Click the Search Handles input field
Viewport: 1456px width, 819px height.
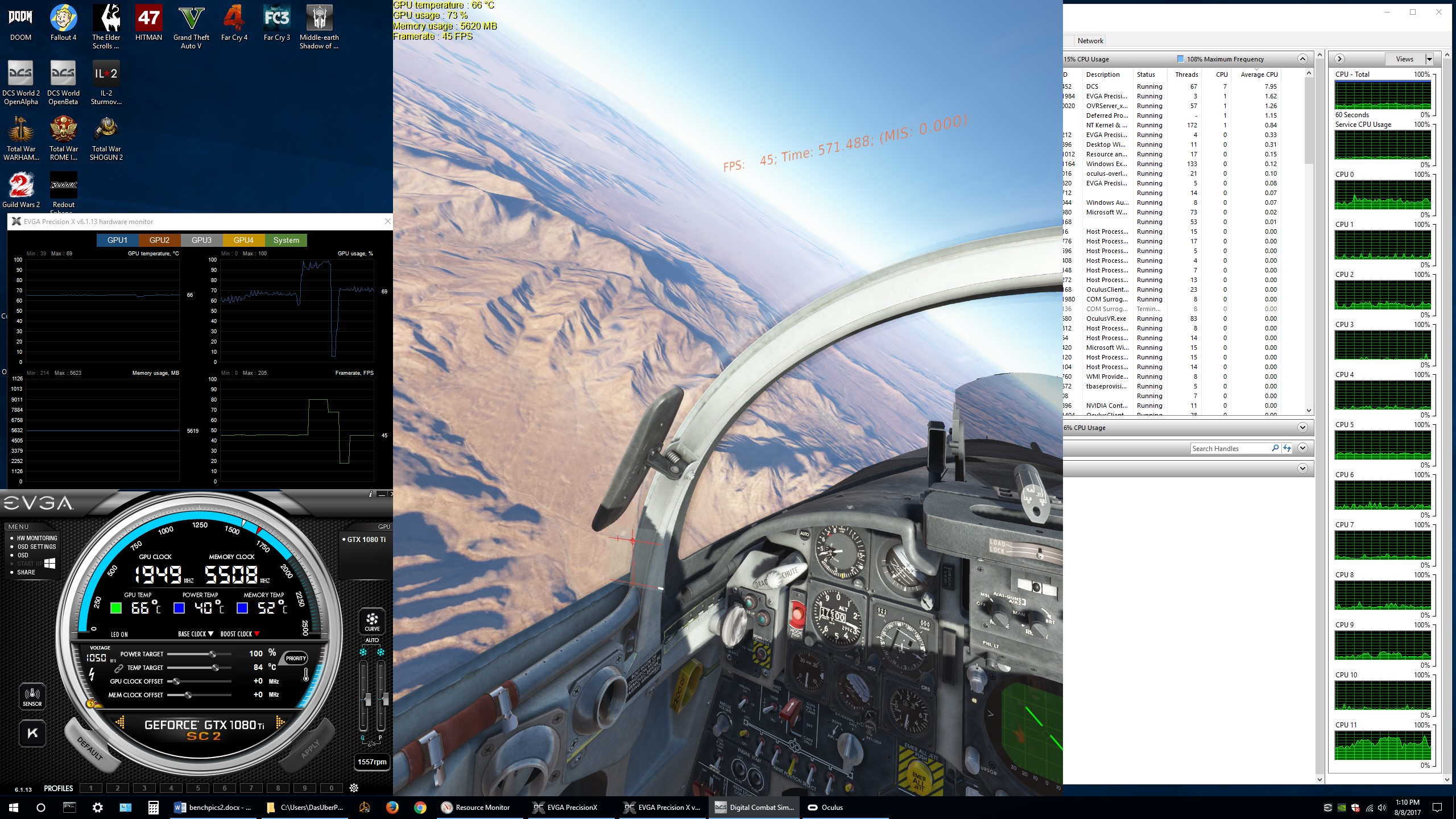point(1230,448)
